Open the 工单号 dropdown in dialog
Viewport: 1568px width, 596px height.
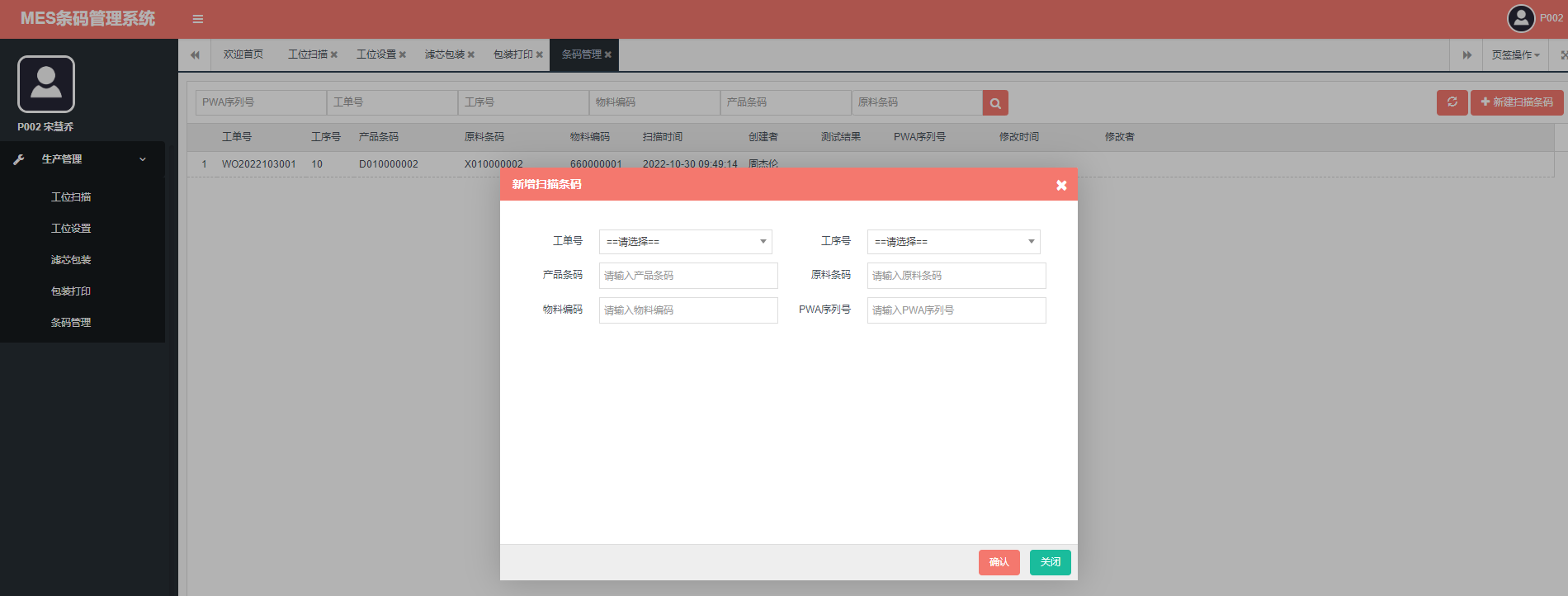click(685, 242)
